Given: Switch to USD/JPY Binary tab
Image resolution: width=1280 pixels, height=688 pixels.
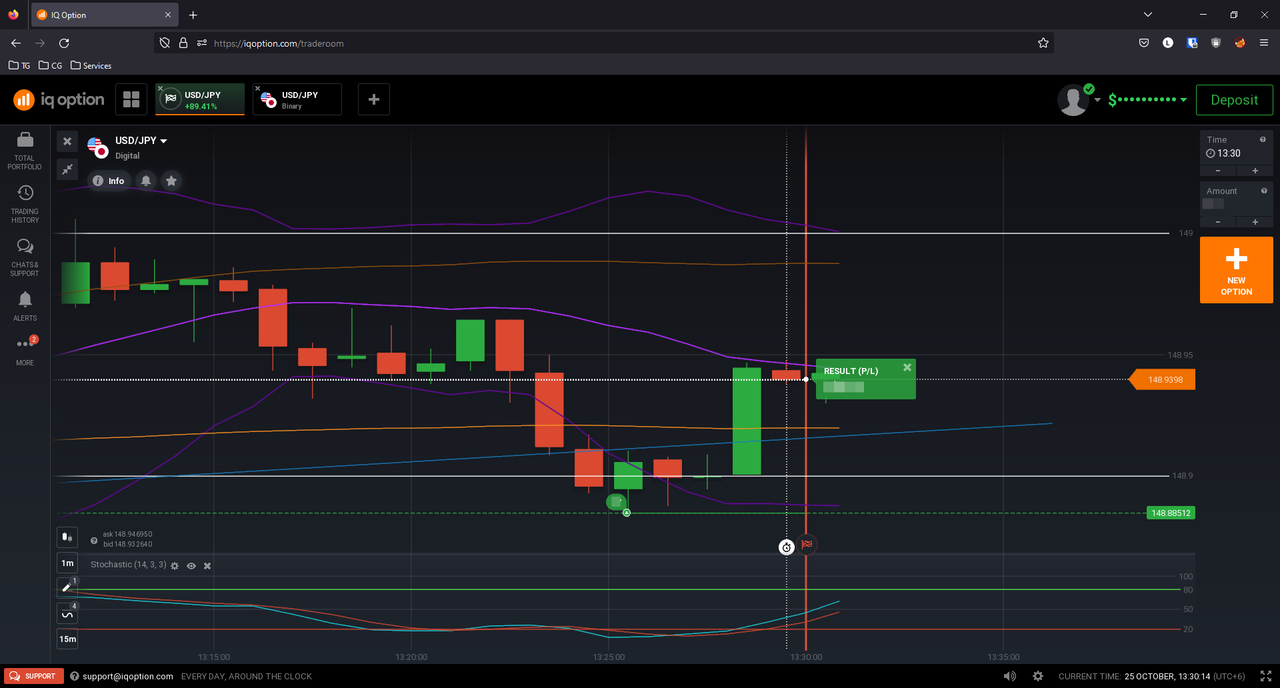Looking at the screenshot, I should coord(297,100).
